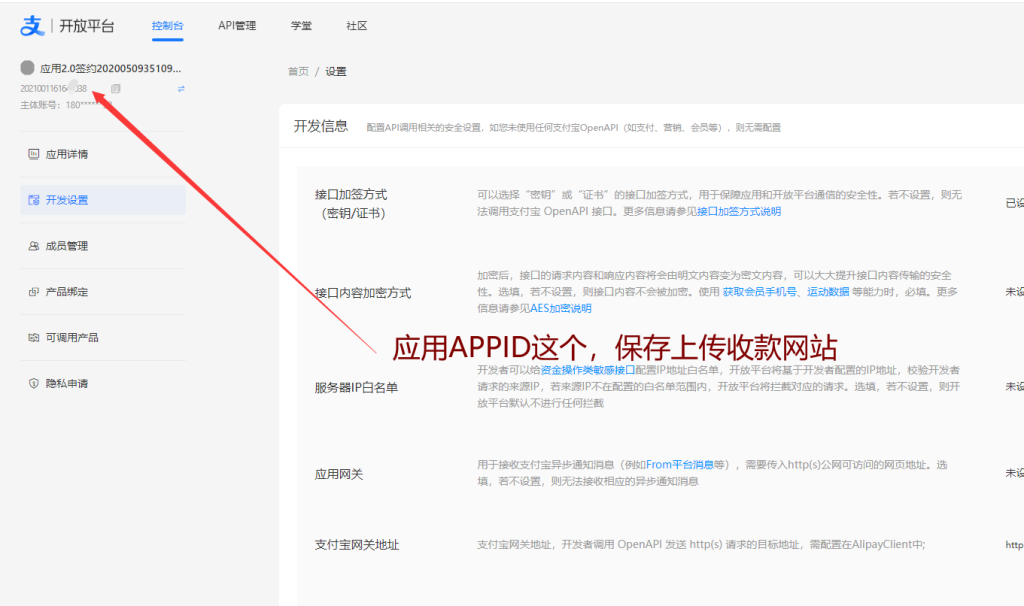Open the 学堂 tab
The image size is (1024, 606).
(301, 25)
